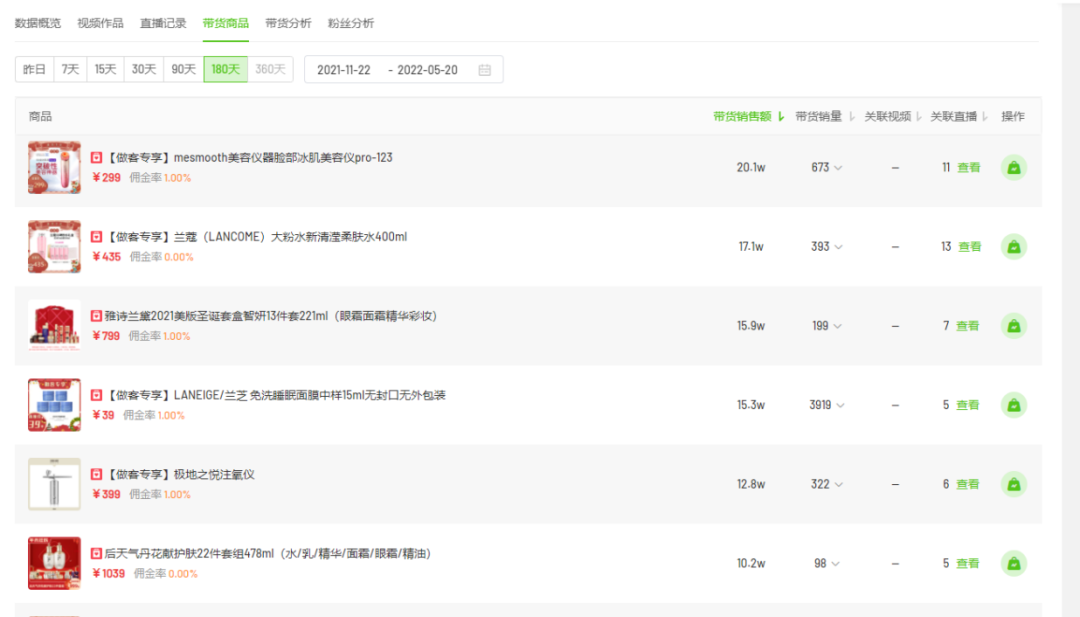Screen dimensions: 1080x617
Task: Click the 极地之悦注氧仪 product title
Action: tap(180, 474)
